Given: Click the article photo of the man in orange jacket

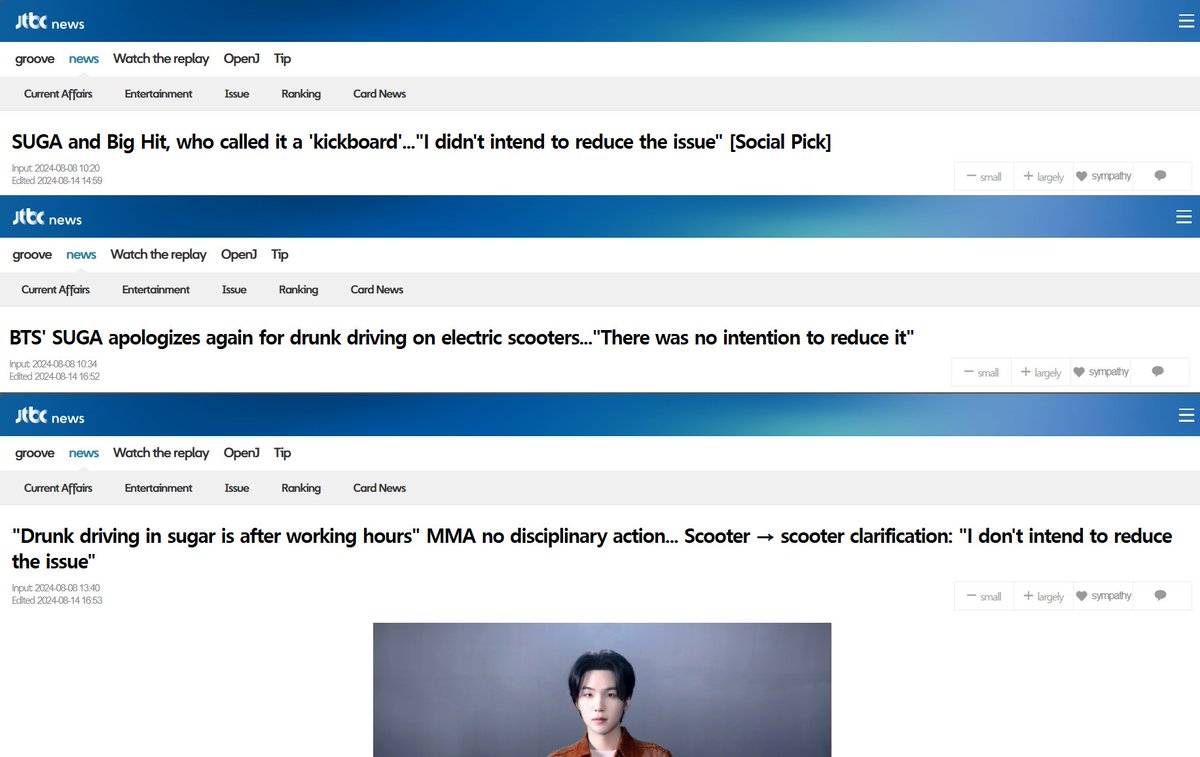Looking at the screenshot, I should (602, 690).
